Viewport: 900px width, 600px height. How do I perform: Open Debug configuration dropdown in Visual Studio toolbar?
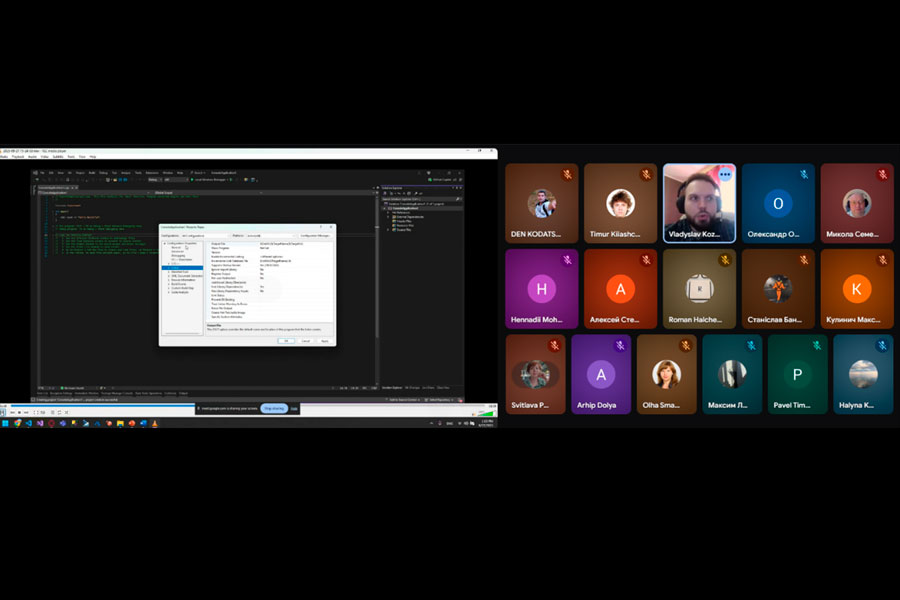tap(154, 180)
